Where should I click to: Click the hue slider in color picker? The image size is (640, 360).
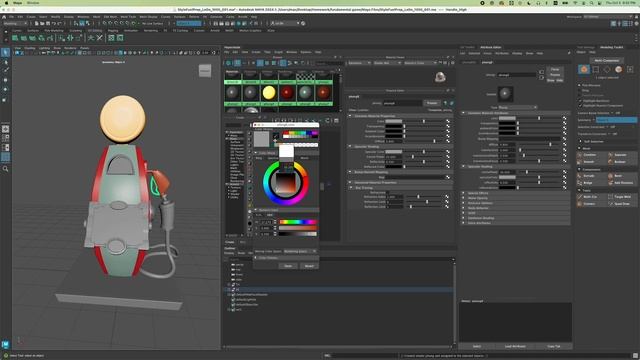(x=298, y=222)
